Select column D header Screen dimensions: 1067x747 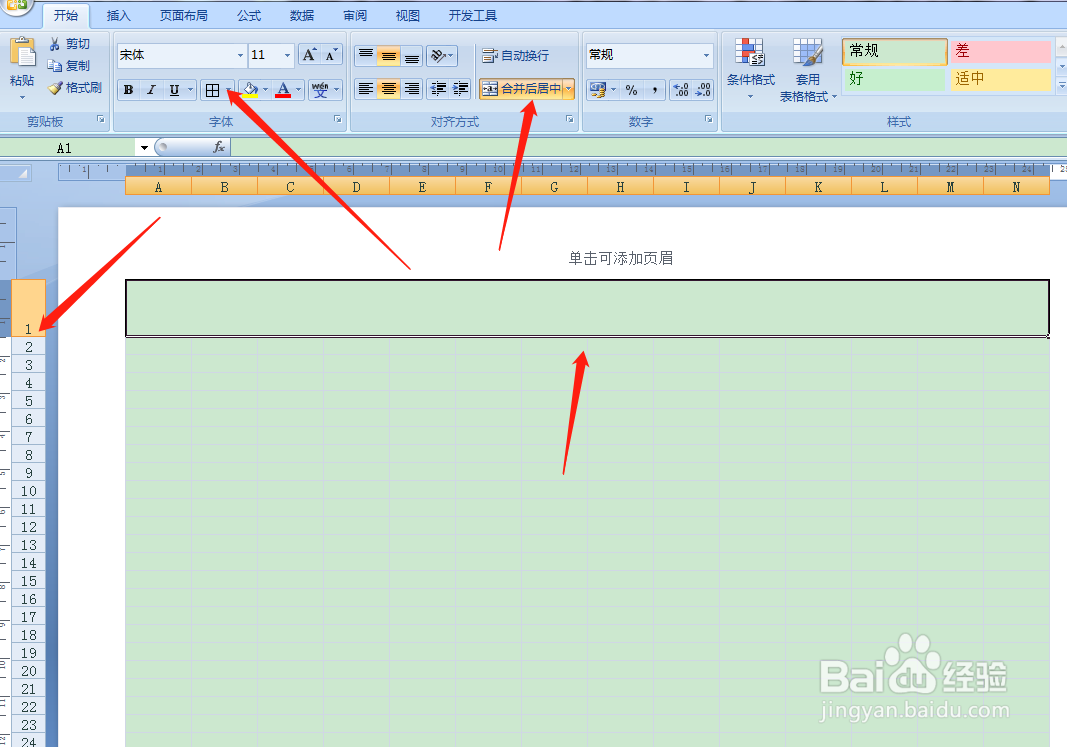pyautogui.click(x=357, y=187)
